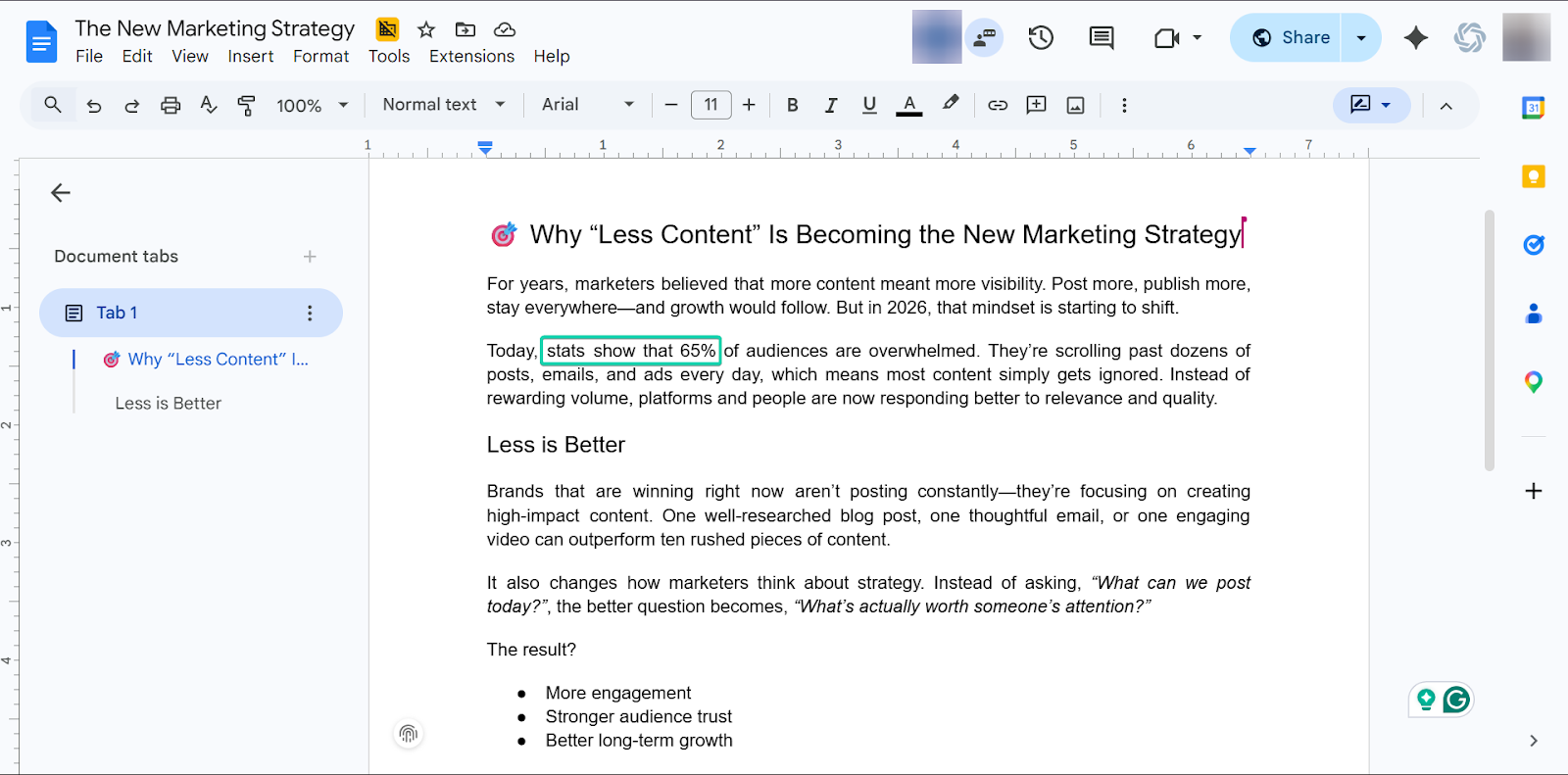
Task: Open version history clock icon
Action: 1041,38
